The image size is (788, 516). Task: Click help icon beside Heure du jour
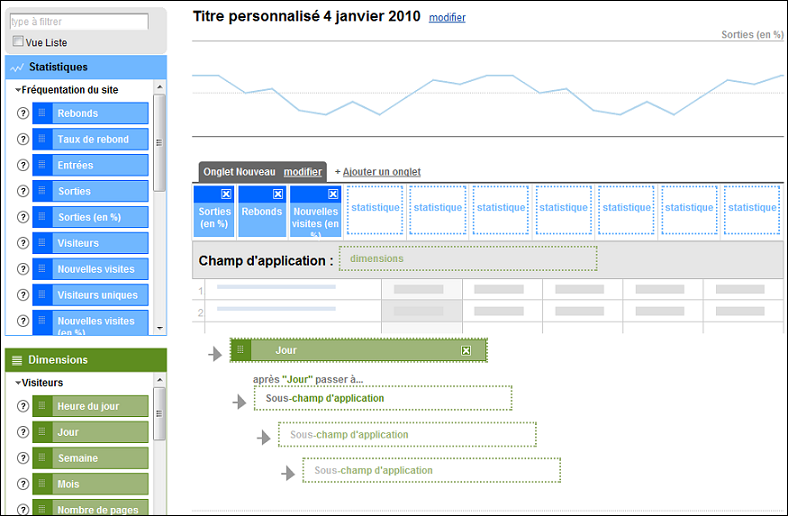click(23, 407)
